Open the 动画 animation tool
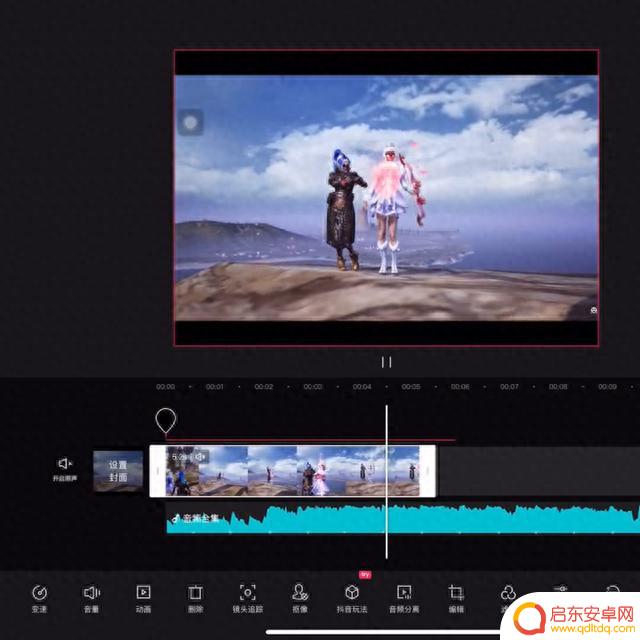This screenshot has height=640, width=640. pyautogui.click(x=143, y=598)
